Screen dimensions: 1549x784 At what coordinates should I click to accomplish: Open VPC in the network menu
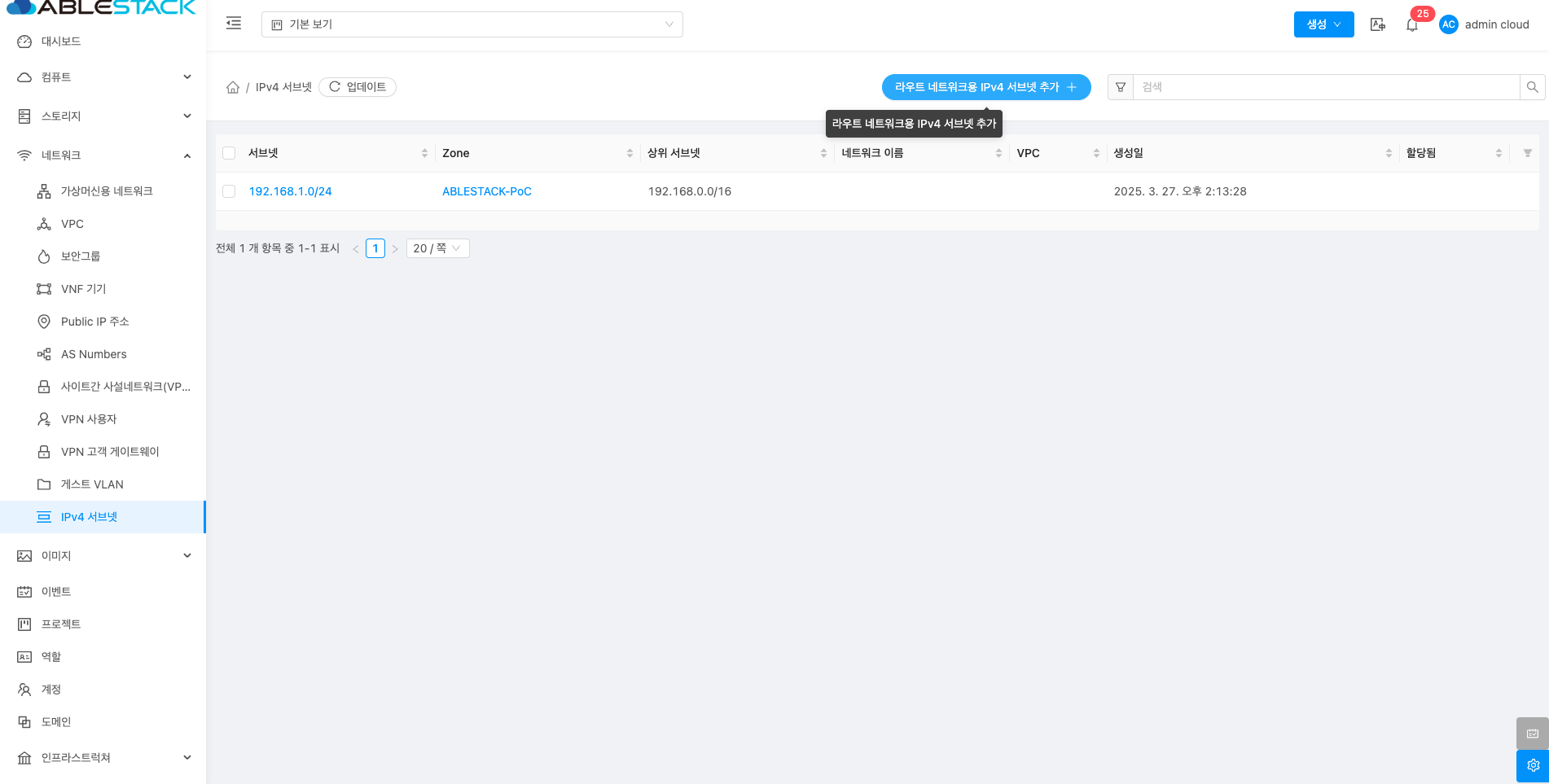click(x=72, y=224)
